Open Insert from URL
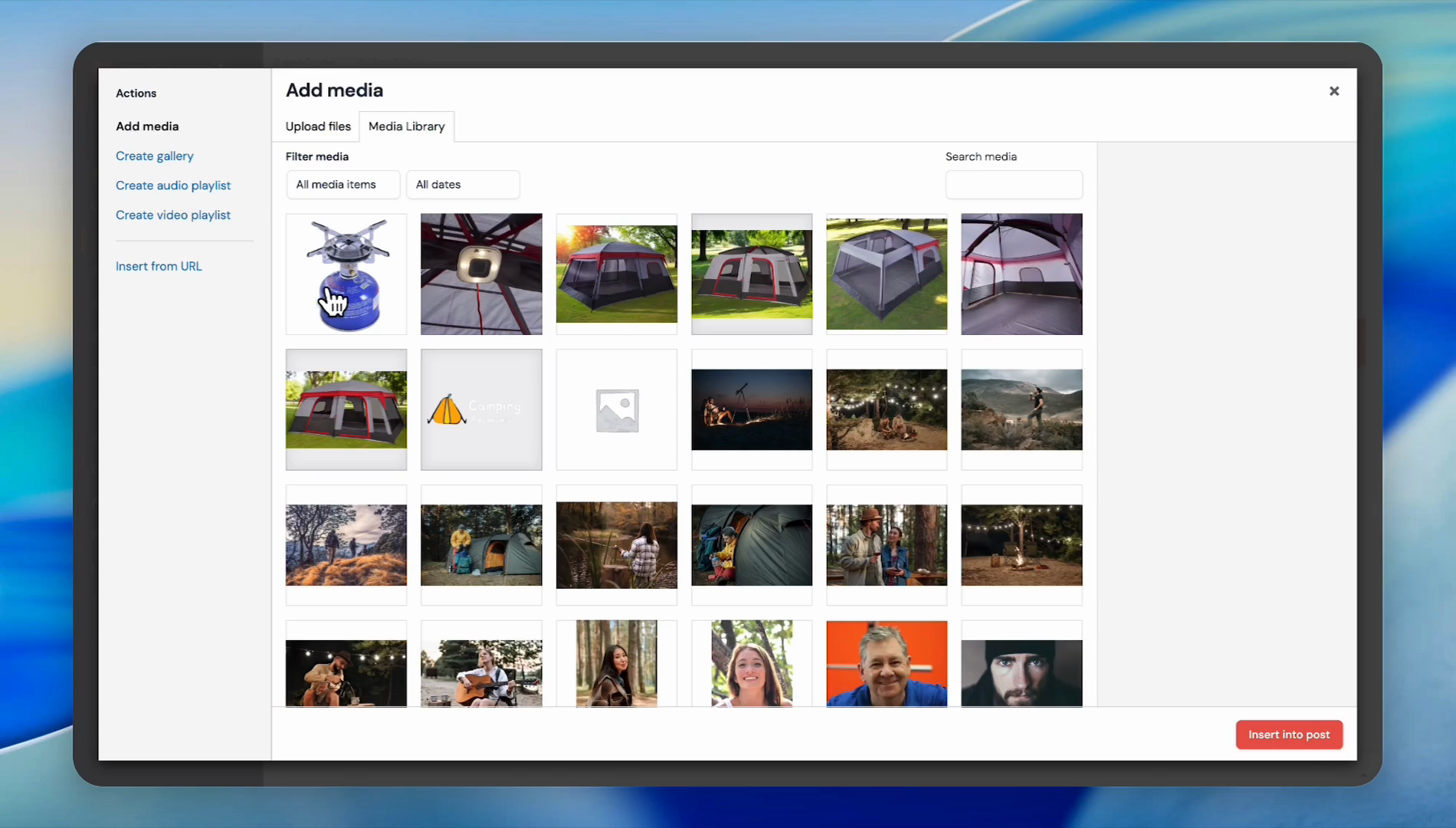The image size is (1456, 828). click(x=159, y=266)
